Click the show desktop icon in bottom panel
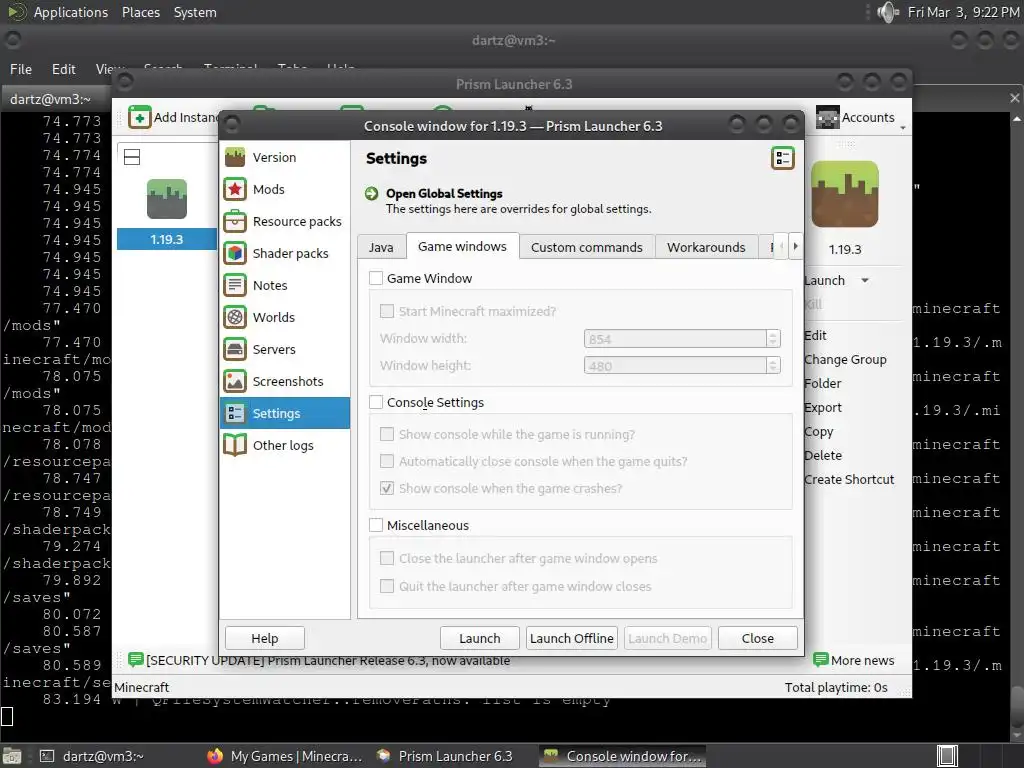1024x768 pixels. pos(12,756)
